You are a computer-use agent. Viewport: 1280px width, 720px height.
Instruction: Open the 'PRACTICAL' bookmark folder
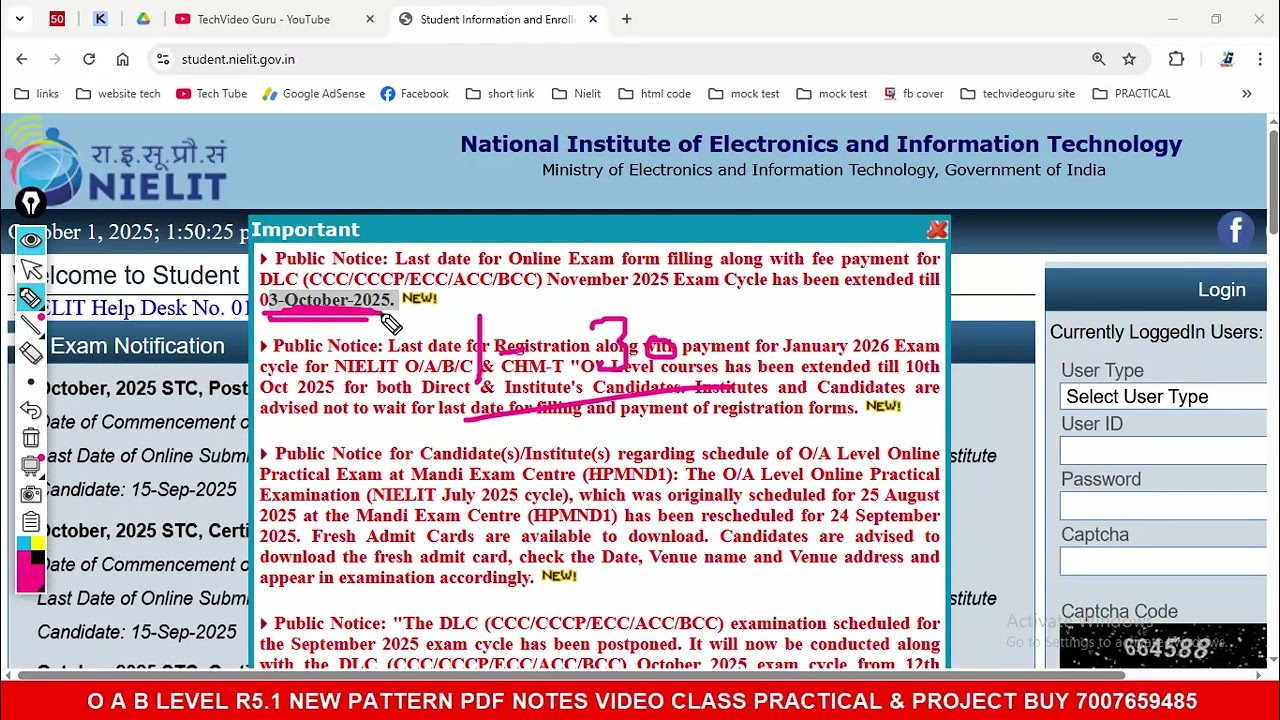[1131, 93]
